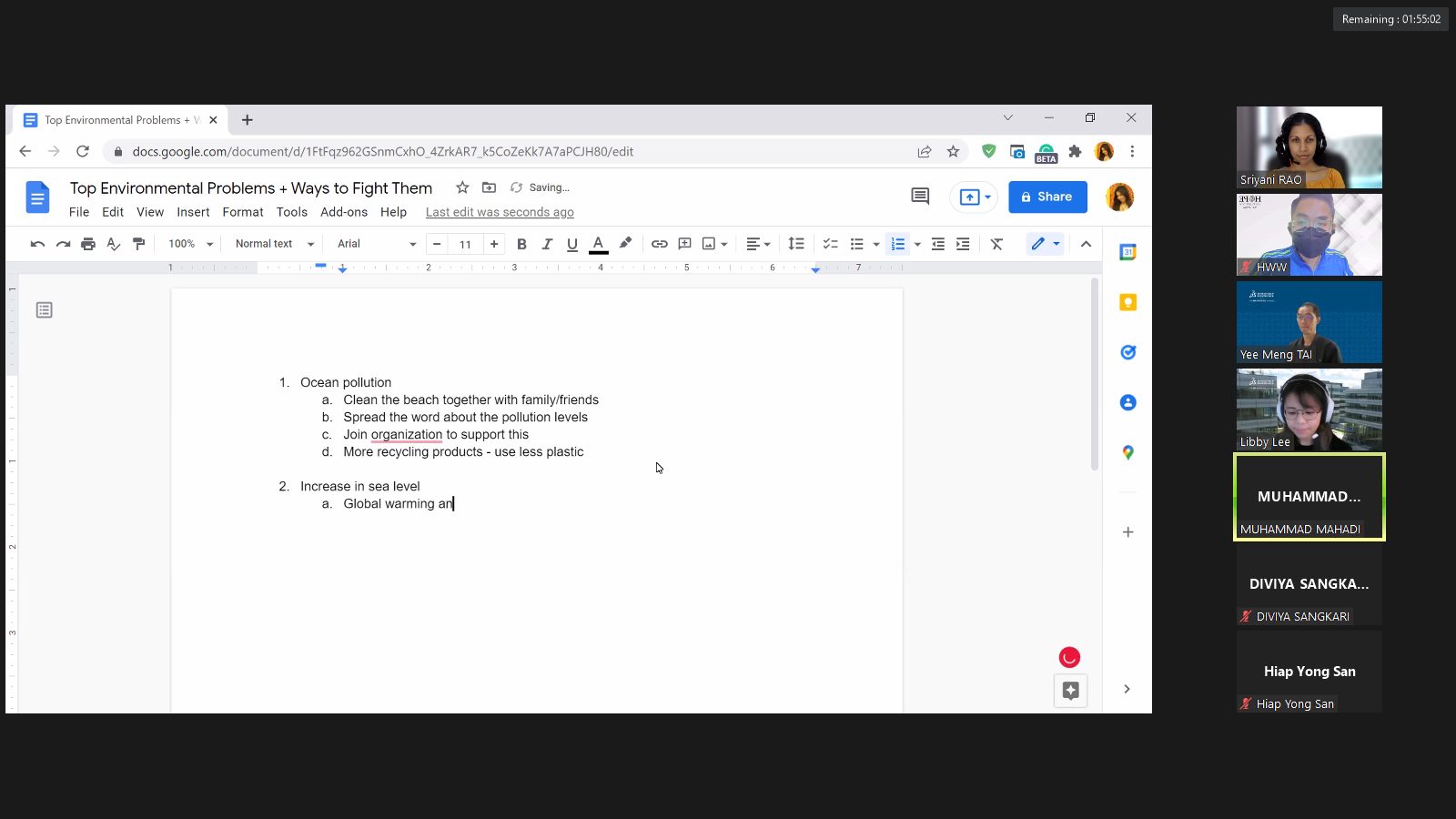
Task: Click the Insert link icon
Action: click(660, 244)
